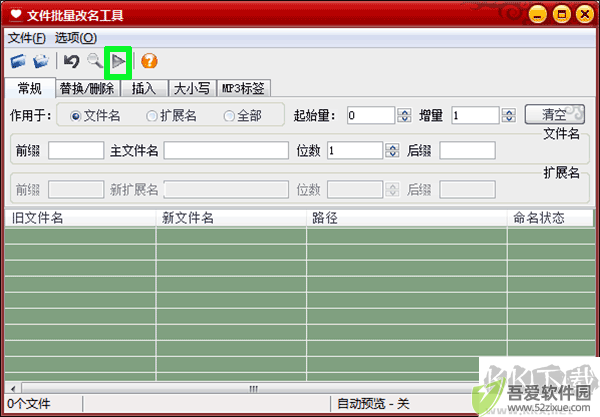Switch to the 替换/删除 tab
Image resolution: width=600 pixels, height=417 pixels.
point(87,89)
